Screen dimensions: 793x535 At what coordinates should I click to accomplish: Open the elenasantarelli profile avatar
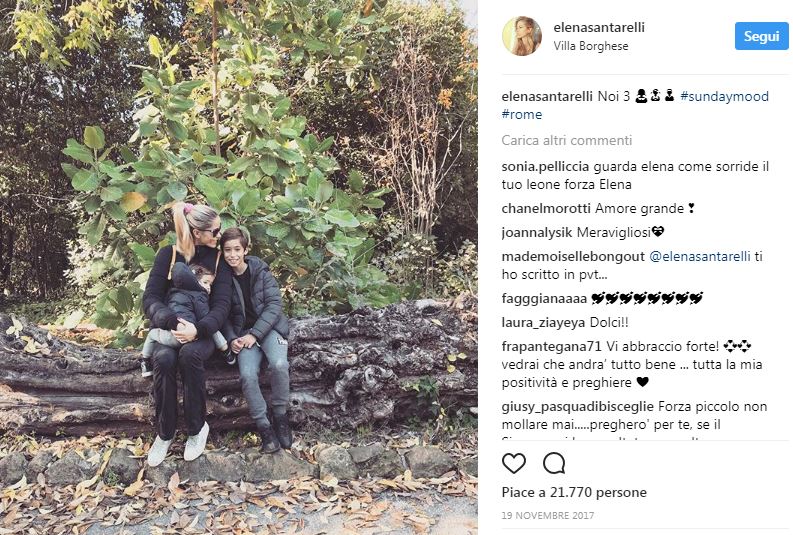[x=522, y=36]
